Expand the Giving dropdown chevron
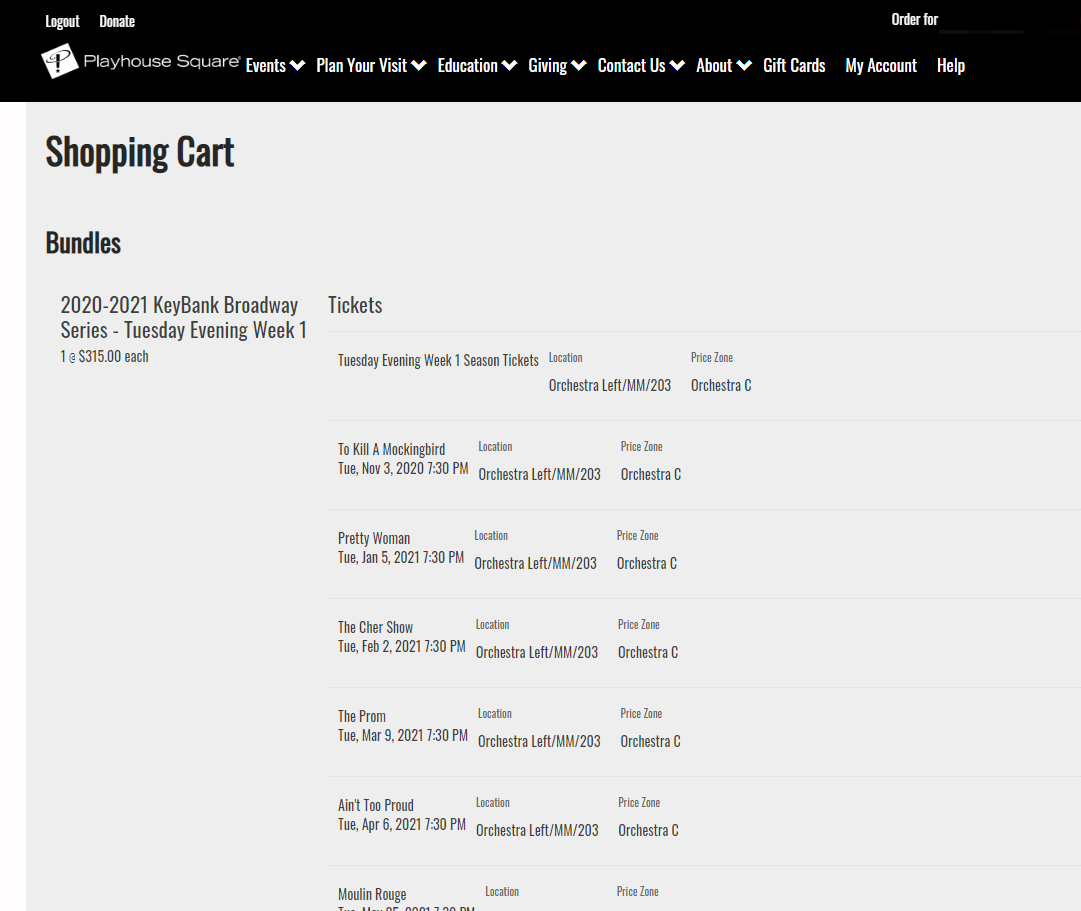Image resolution: width=1081 pixels, height=911 pixels. [579, 66]
